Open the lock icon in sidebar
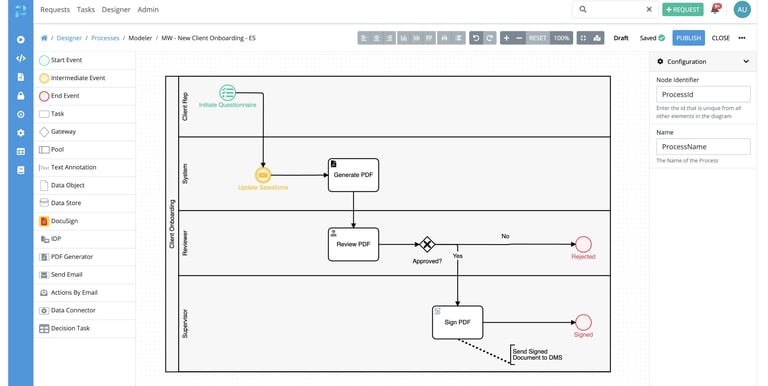 point(21,96)
